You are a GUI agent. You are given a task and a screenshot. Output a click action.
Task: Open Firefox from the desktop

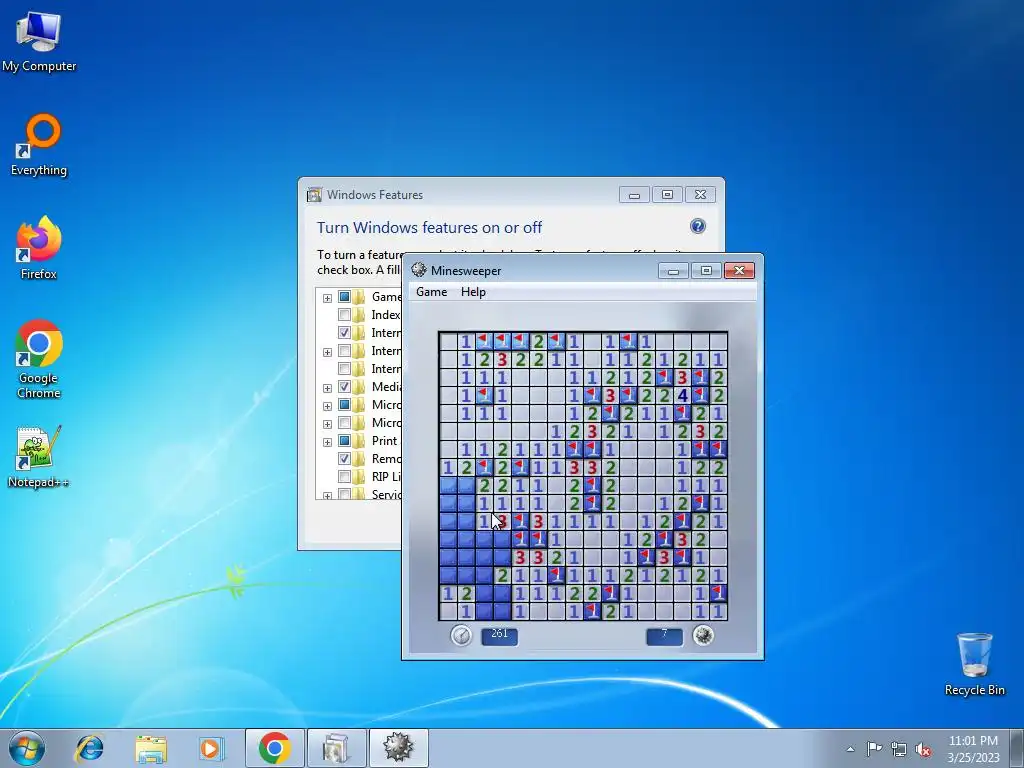pyautogui.click(x=39, y=248)
